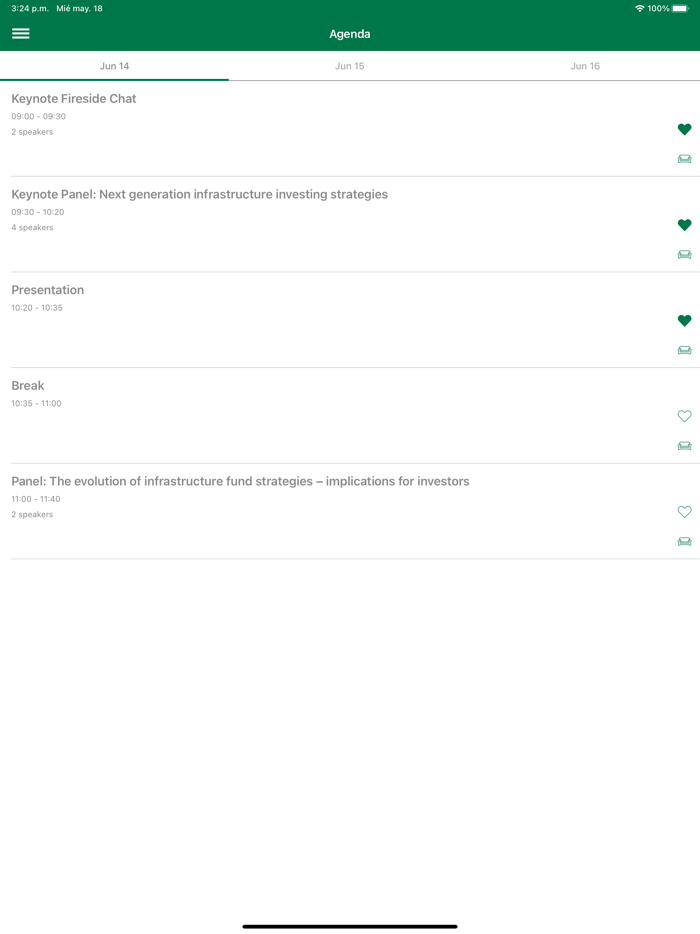Tap sofa icon for fund strategies panel
Screen dimensions: 700x934
click(684, 542)
